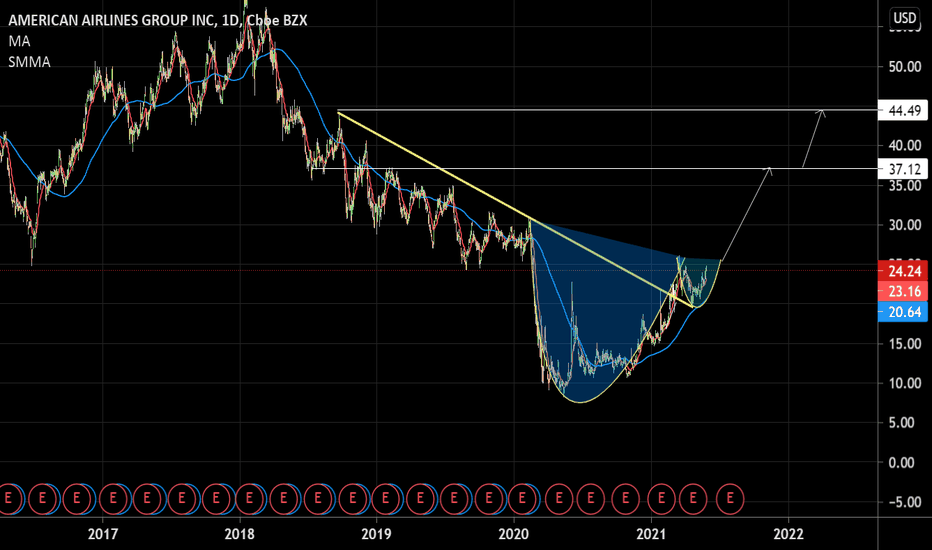Click the 2017 time axis label
932x550 pixels.
103,534
